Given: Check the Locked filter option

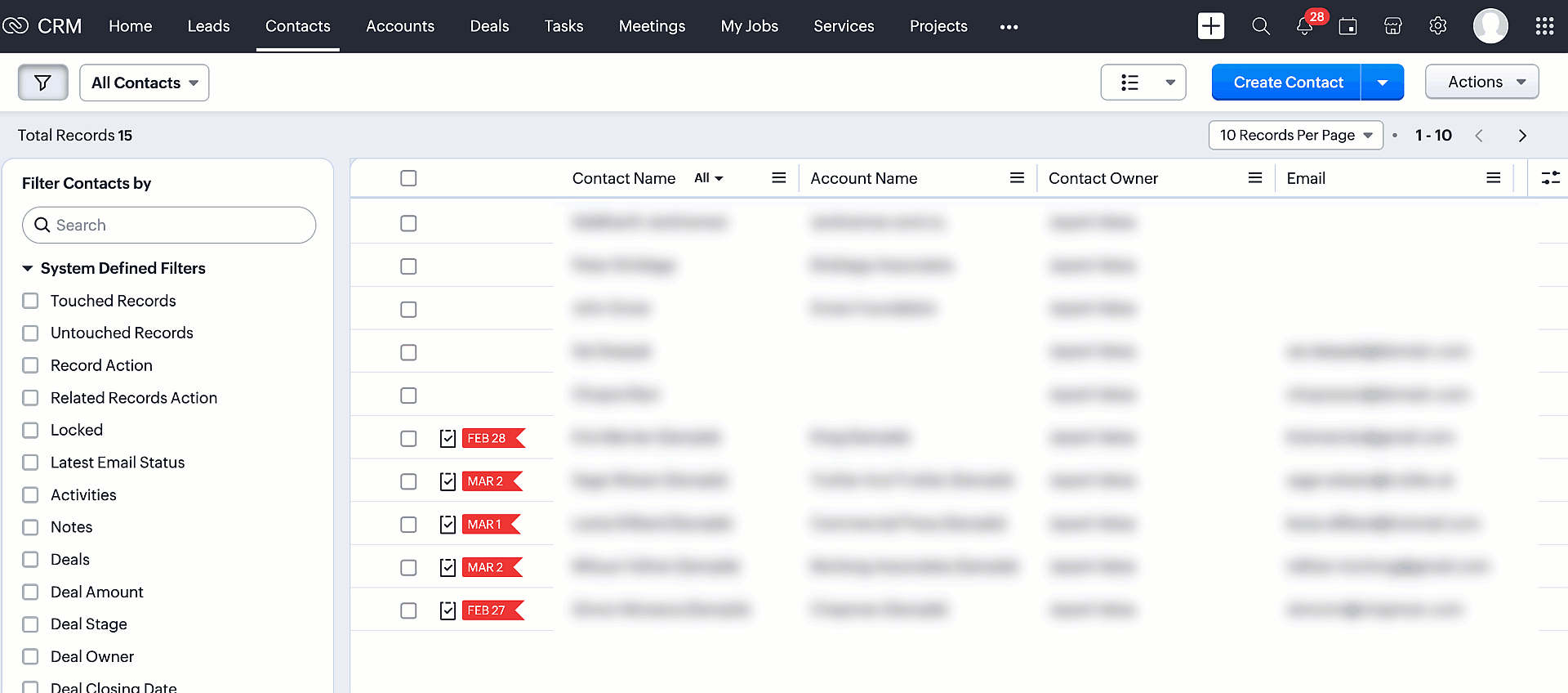Looking at the screenshot, I should (30, 430).
